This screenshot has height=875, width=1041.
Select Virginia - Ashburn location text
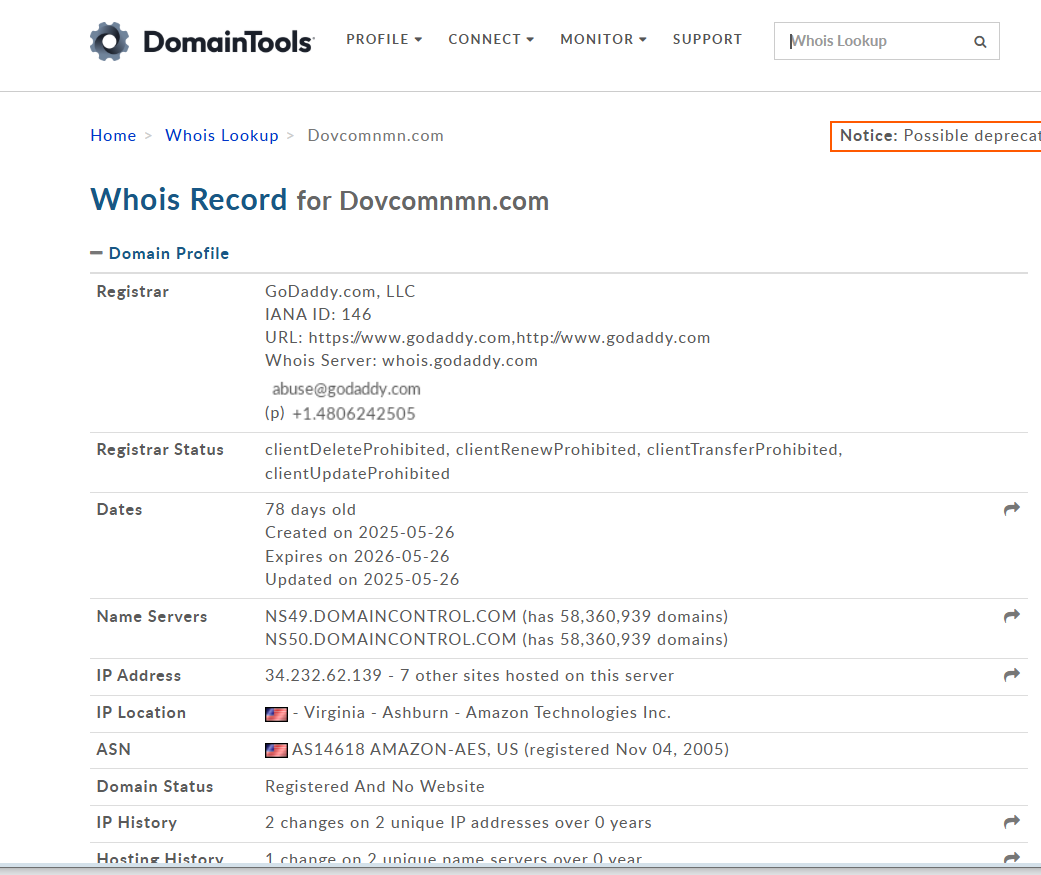click(376, 712)
